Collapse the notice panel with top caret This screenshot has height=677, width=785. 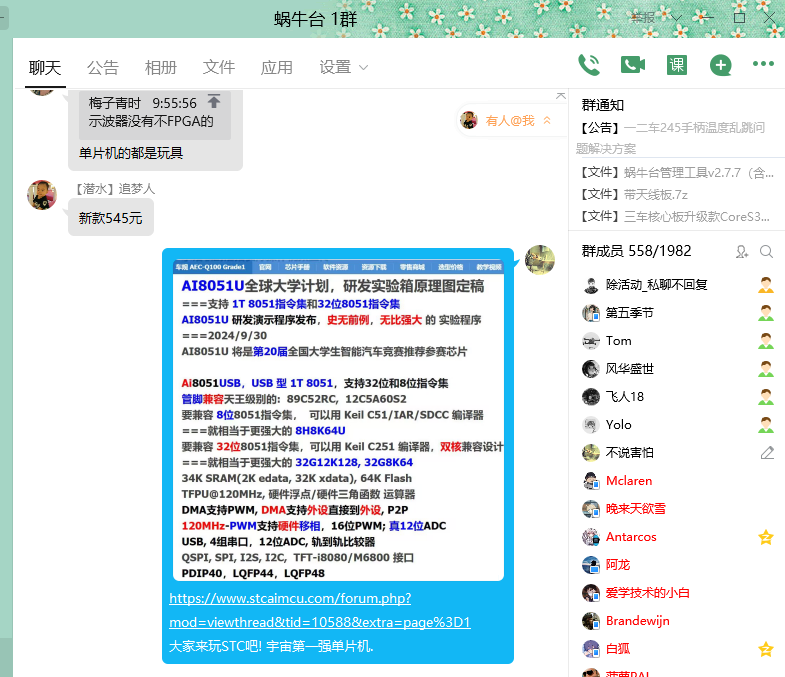point(561,95)
